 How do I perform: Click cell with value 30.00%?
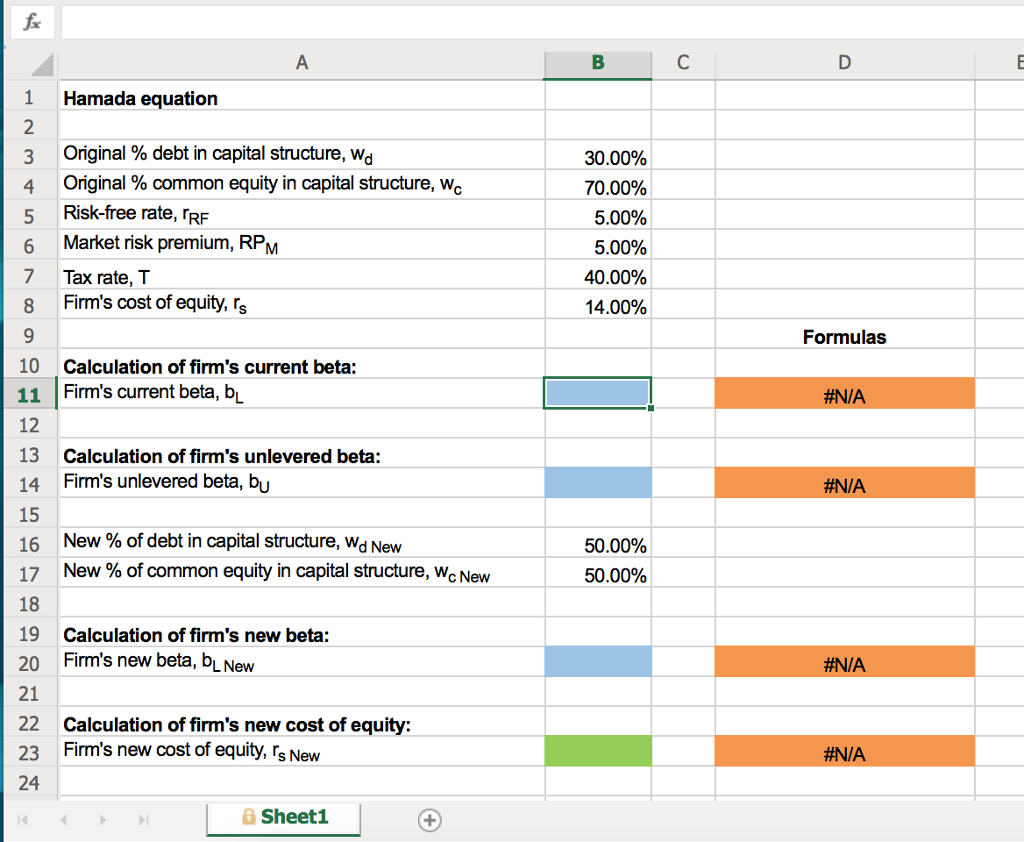tap(598, 157)
